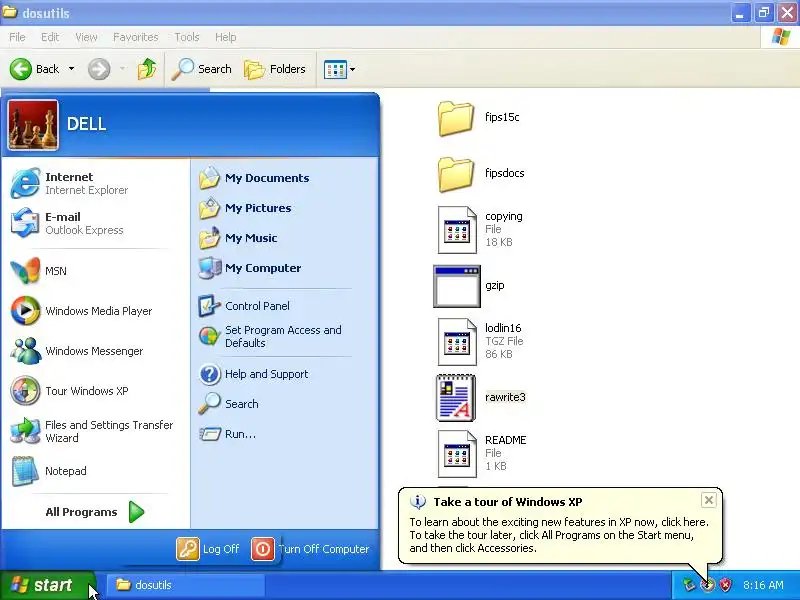Open the Help menu
Screen dimensions: 800x600
[x=225, y=37]
